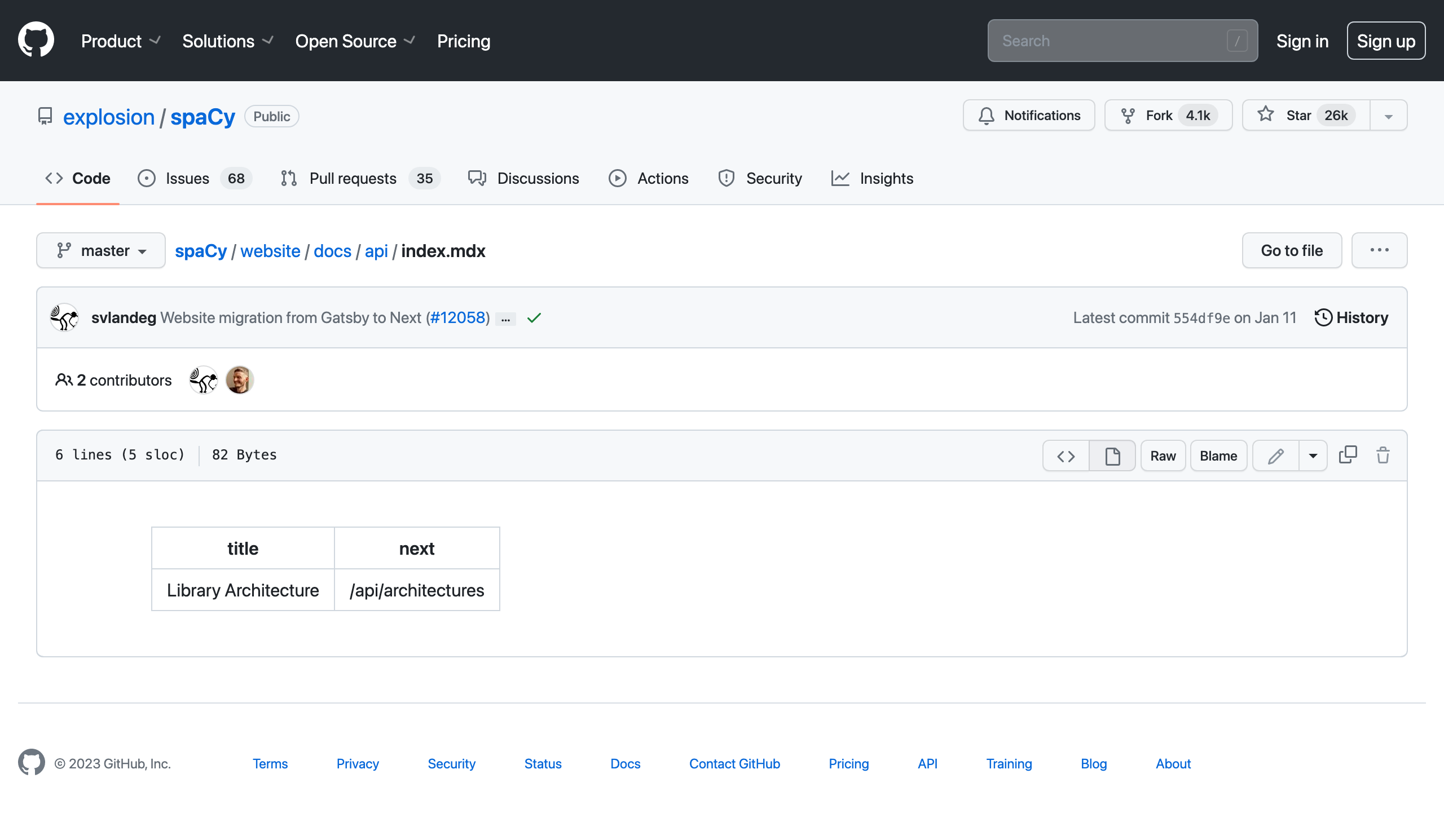
Task: Go to Pricing in top navigation
Action: [x=464, y=41]
